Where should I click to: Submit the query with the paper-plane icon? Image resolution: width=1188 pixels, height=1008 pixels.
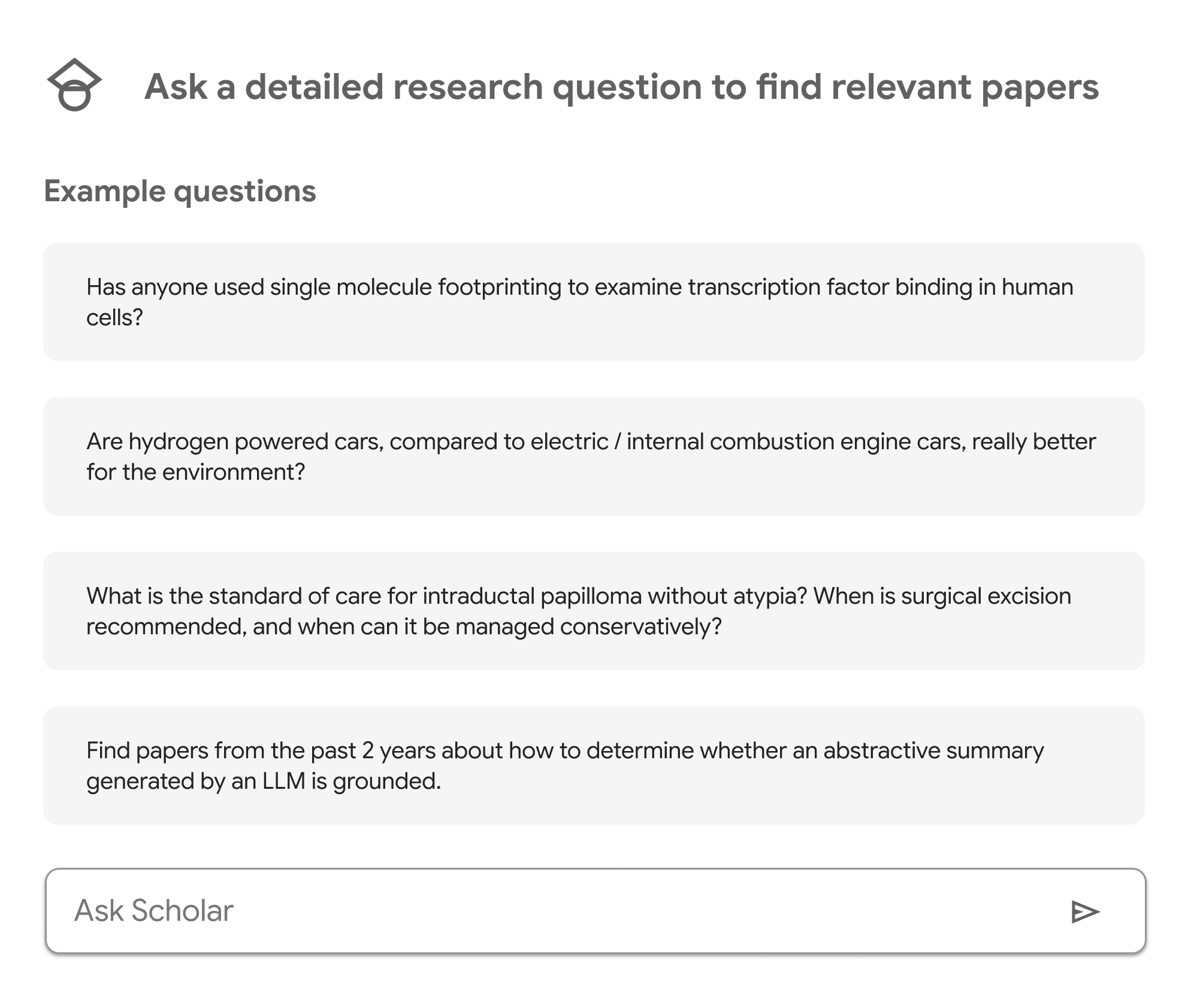pos(1084,912)
